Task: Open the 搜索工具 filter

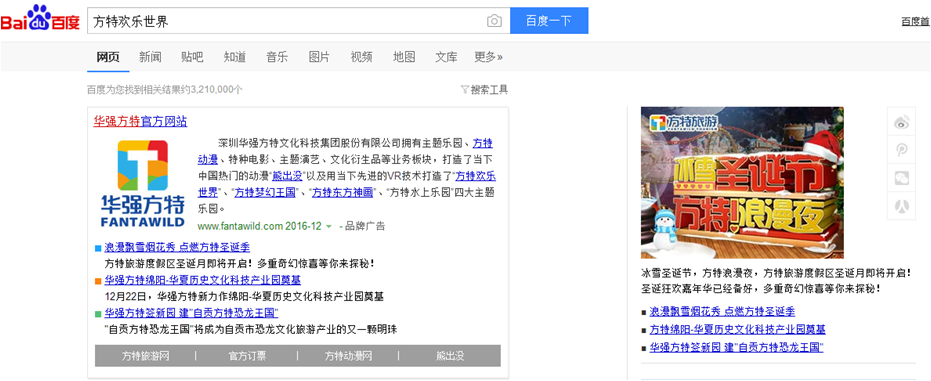Action: pos(484,90)
